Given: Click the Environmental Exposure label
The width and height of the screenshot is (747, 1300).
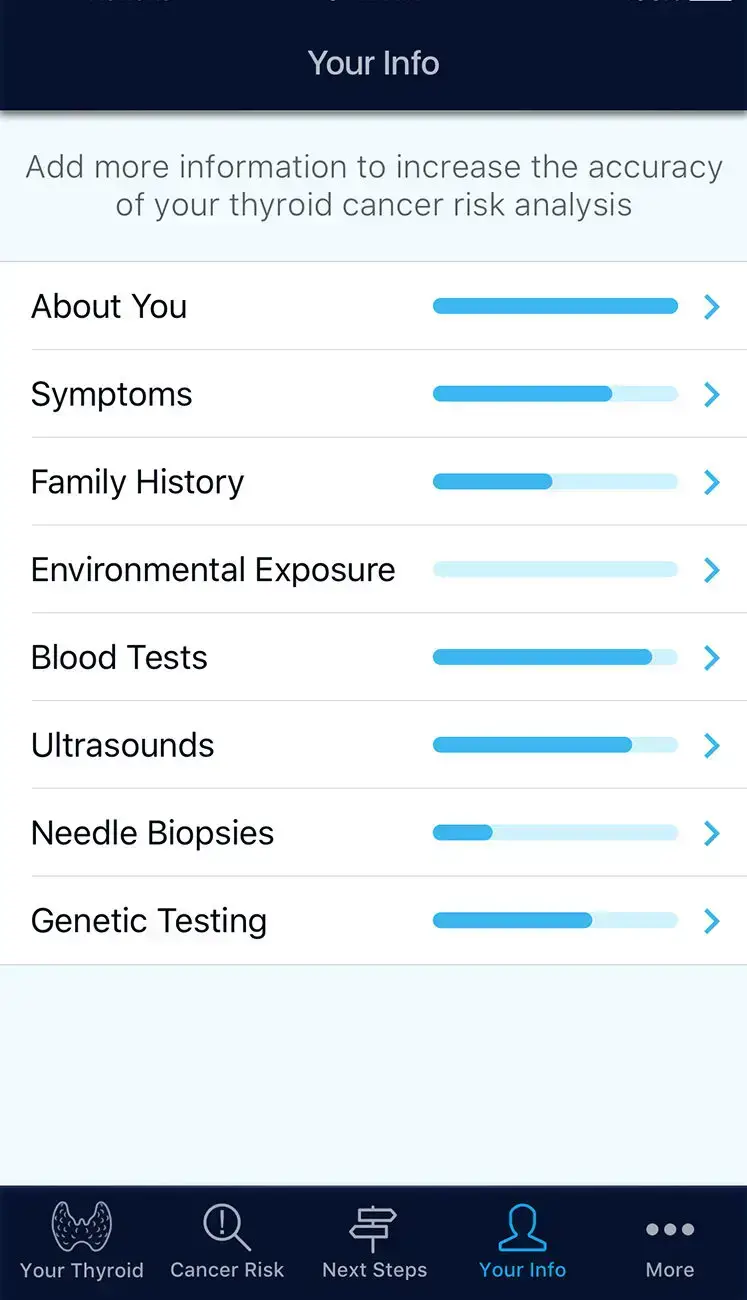Looking at the screenshot, I should coord(213,570).
